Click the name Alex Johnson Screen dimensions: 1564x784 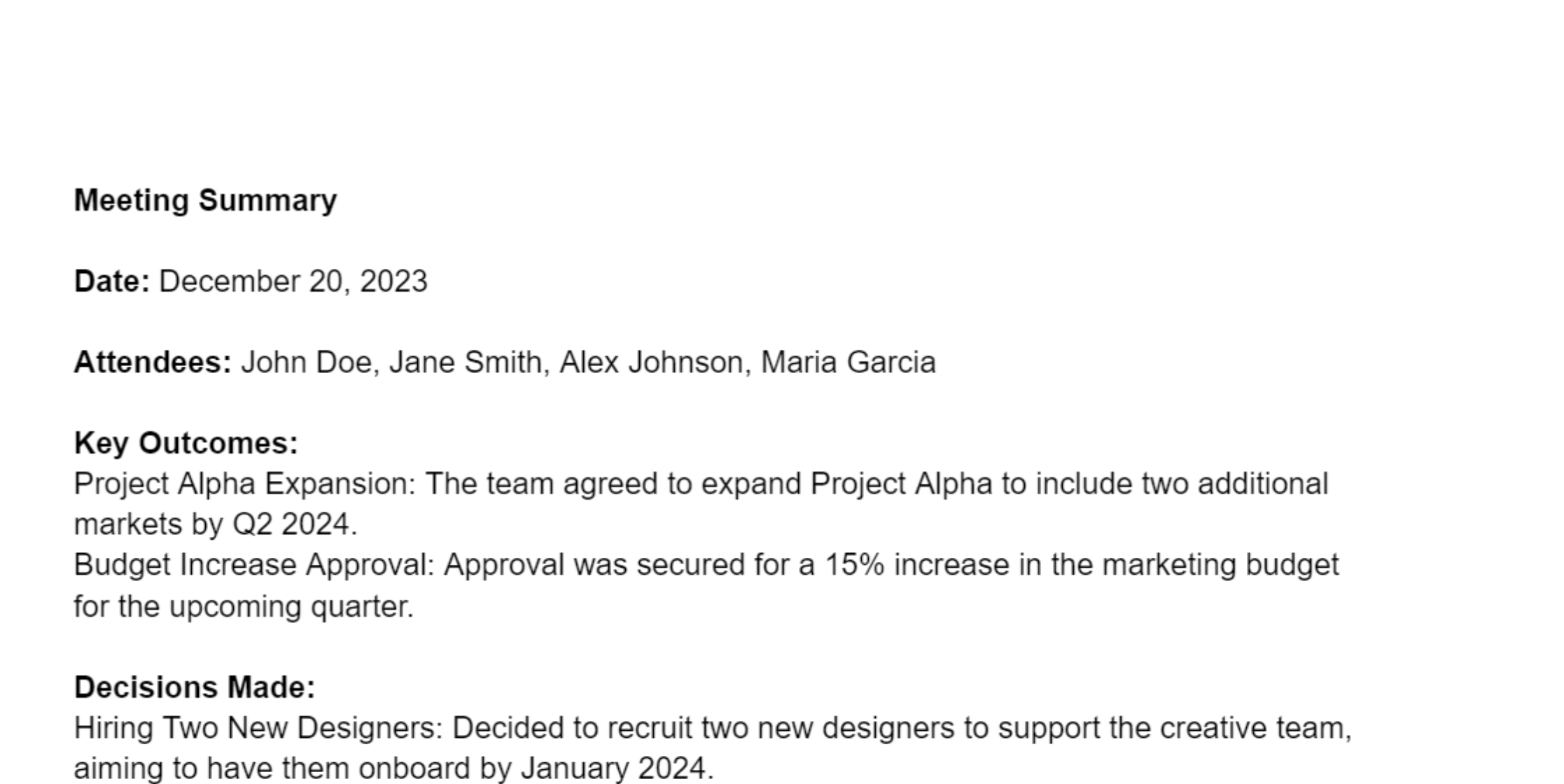coord(650,363)
